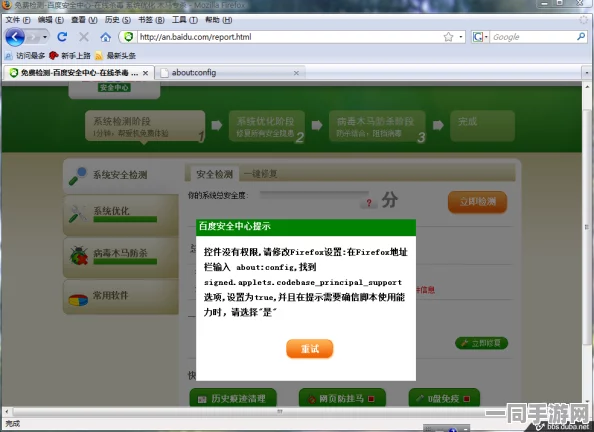Click the 立即修复 green button

[481, 343]
